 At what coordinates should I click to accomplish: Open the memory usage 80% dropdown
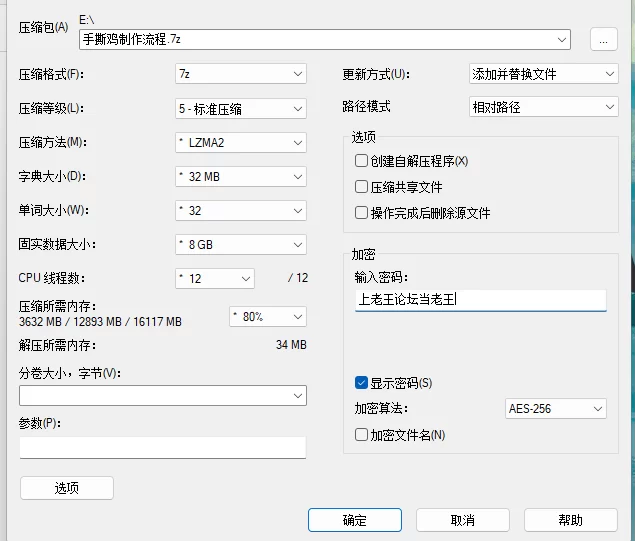268,317
